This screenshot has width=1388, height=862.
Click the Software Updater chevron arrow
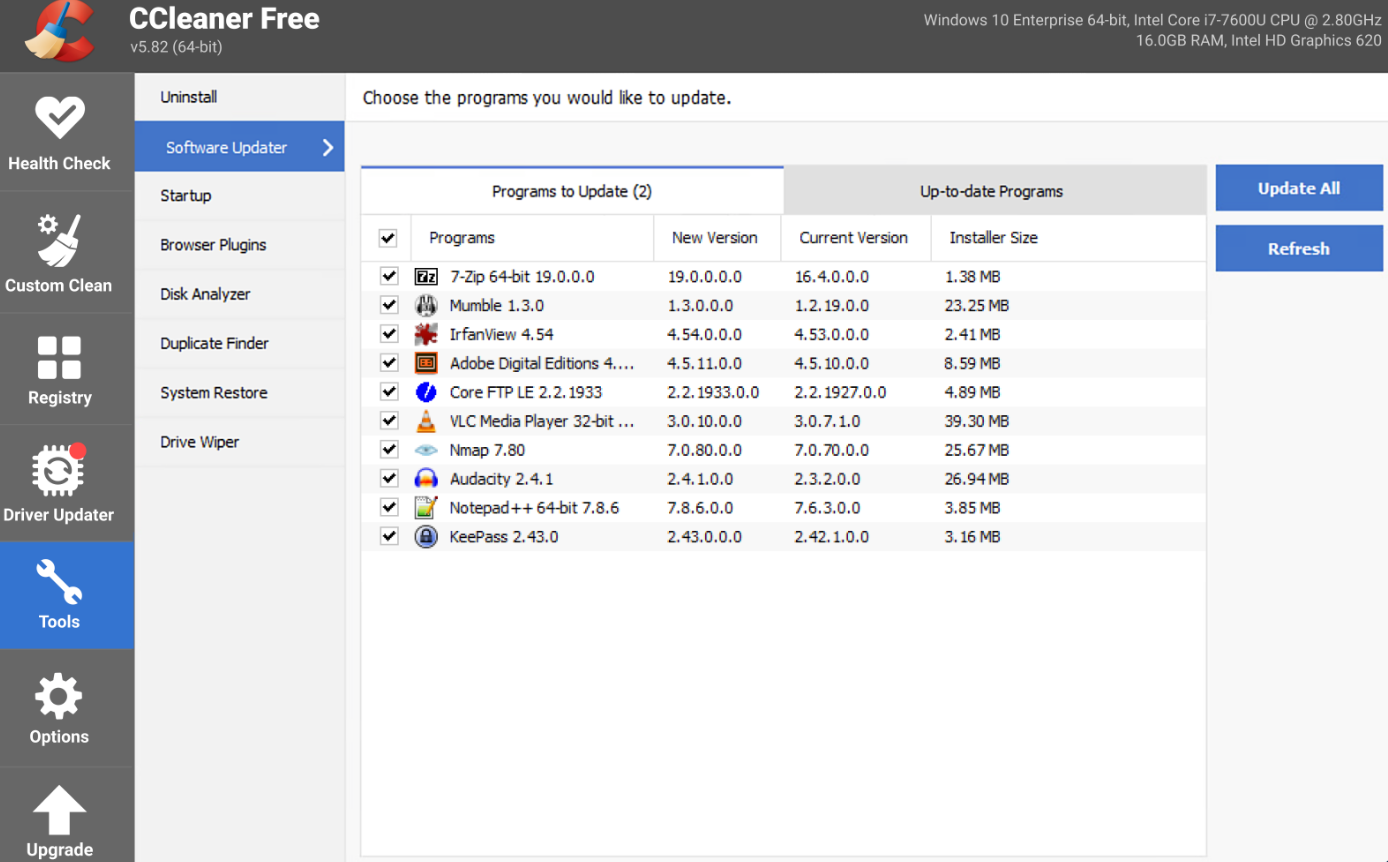click(327, 148)
